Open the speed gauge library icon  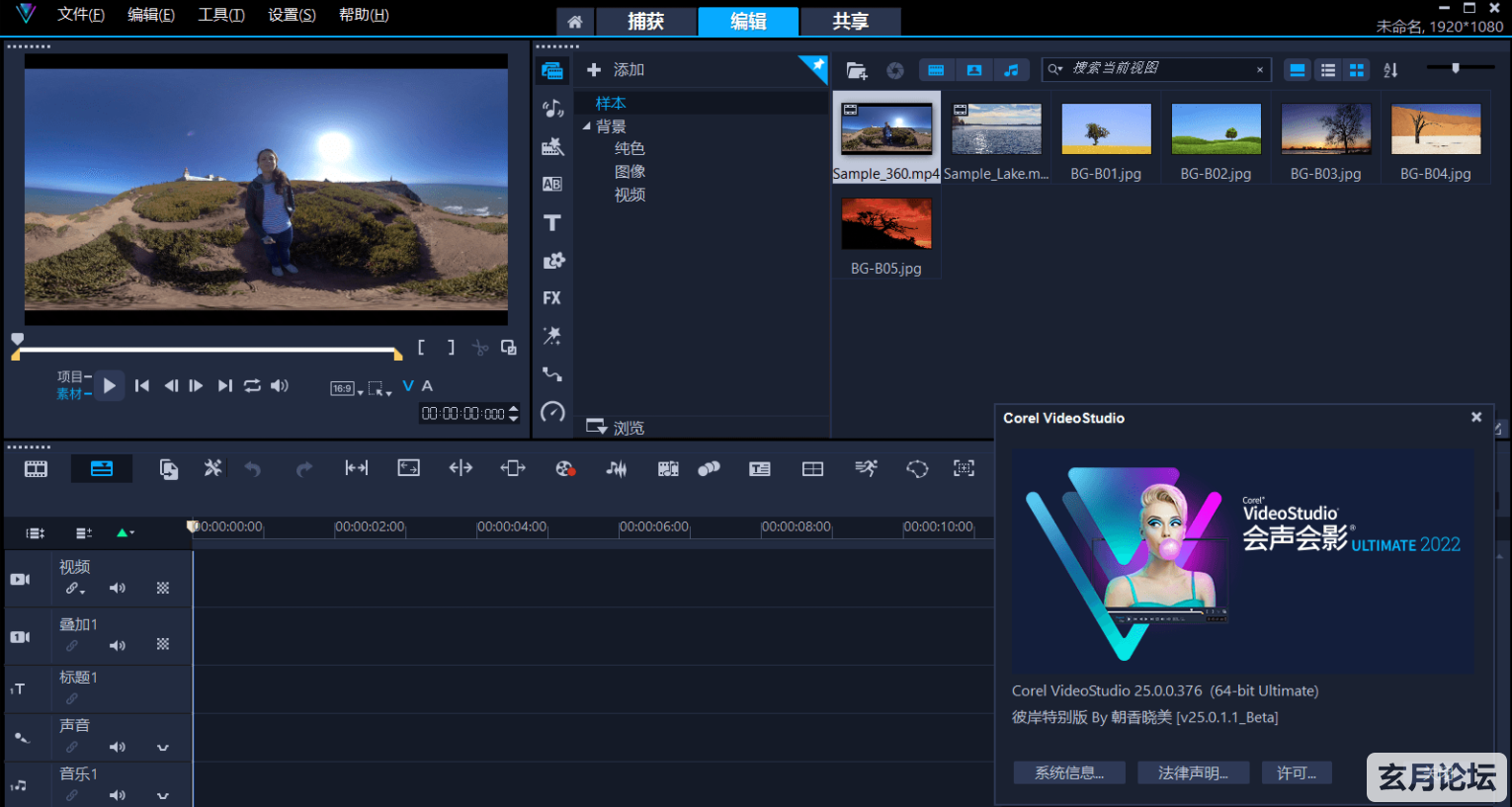pos(553,412)
